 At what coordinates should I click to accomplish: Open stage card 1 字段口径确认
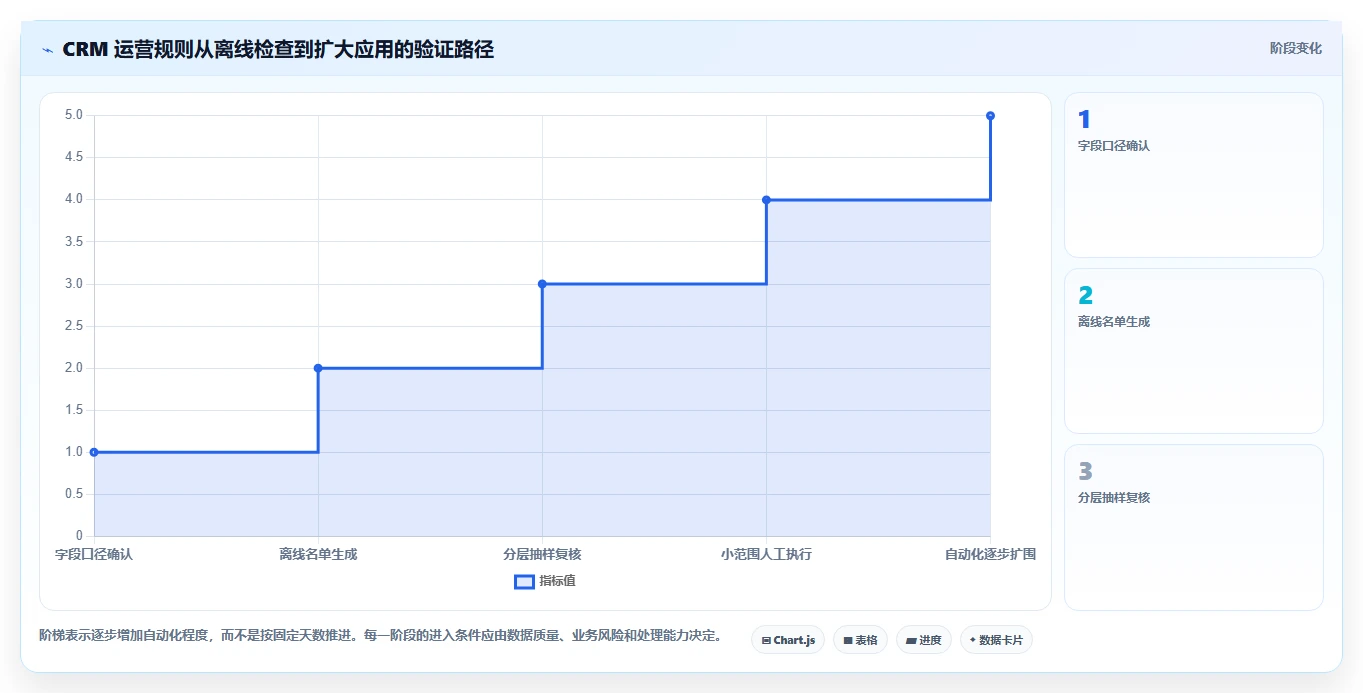click(x=1193, y=175)
